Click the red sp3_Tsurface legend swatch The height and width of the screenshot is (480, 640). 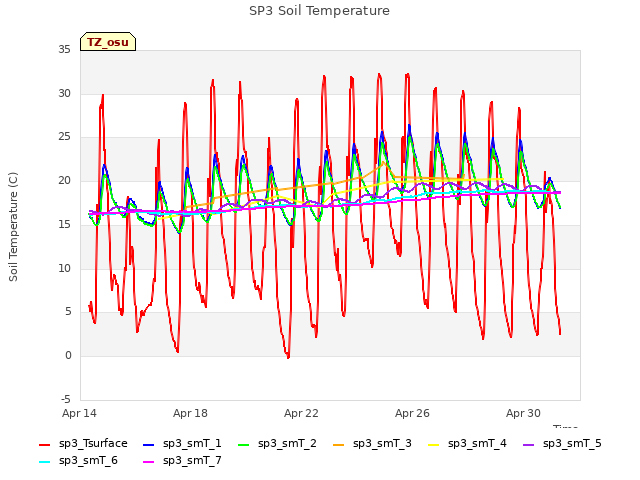tap(44, 445)
